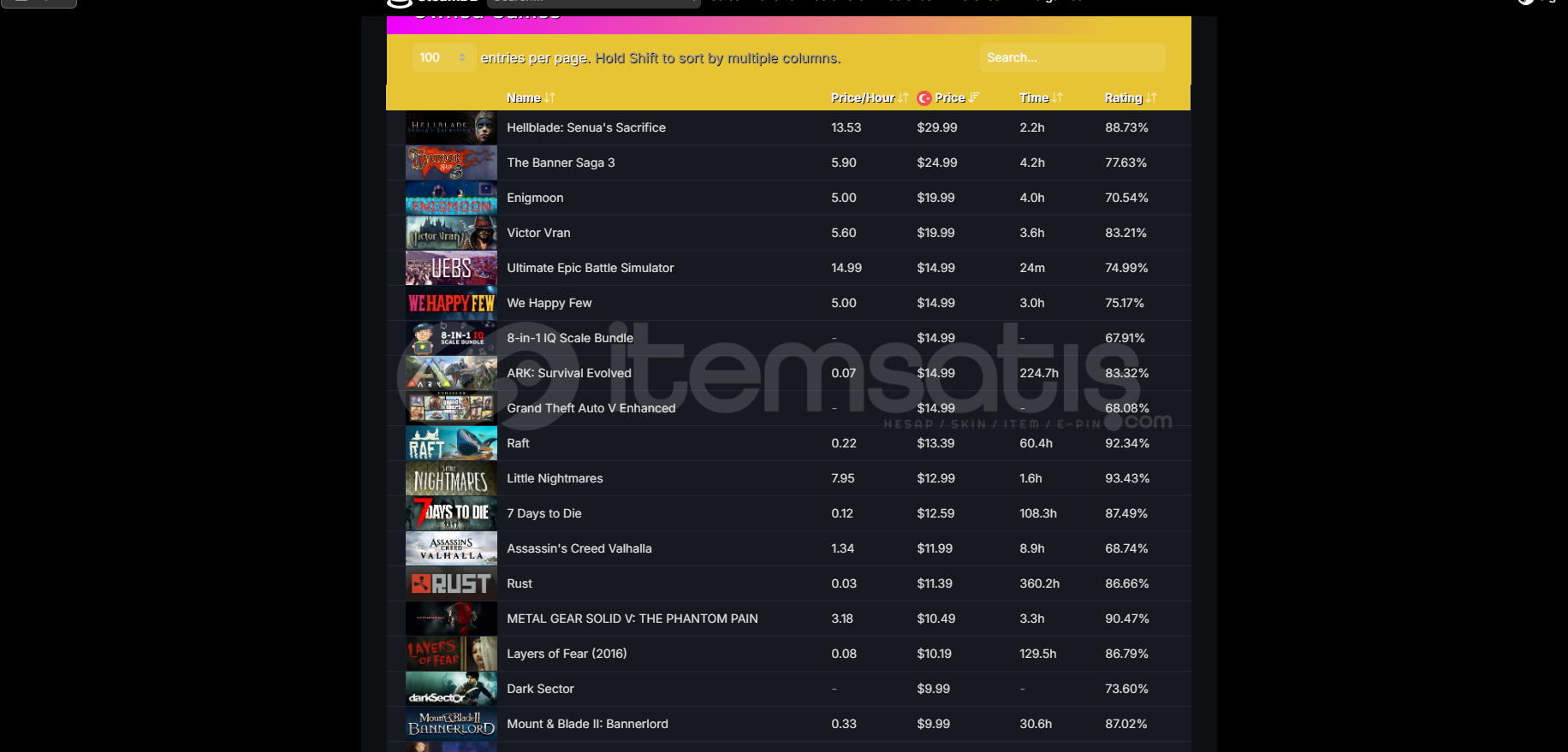This screenshot has width=1568, height=752.
Task: Open the Hellblade: Senua's Sacrifice link
Action: tap(586, 127)
